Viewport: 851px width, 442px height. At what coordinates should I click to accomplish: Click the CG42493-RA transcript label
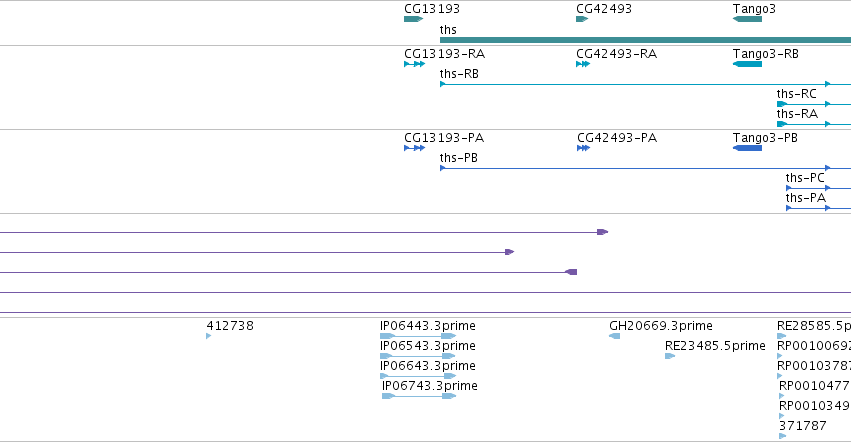(x=617, y=54)
